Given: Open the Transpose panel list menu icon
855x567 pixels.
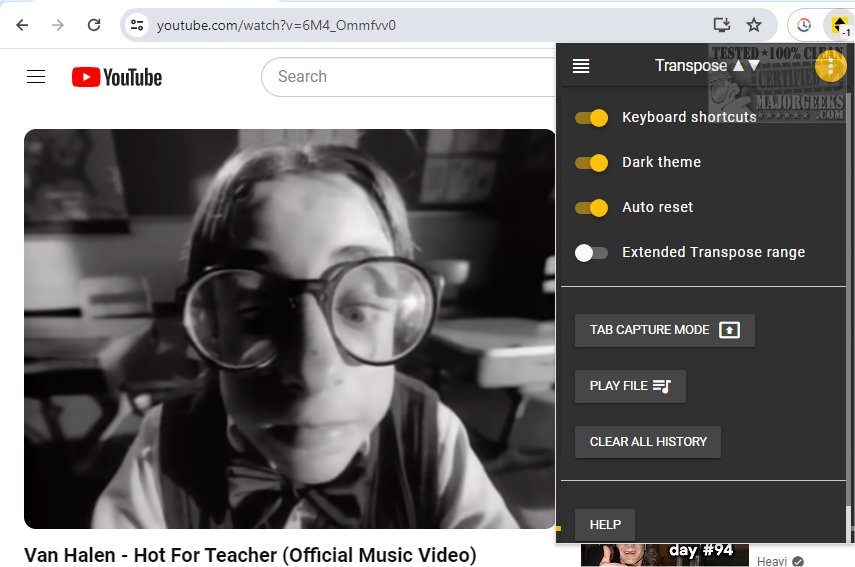Looking at the screenshot, I should pyautogui.click(x=581, y=66).
